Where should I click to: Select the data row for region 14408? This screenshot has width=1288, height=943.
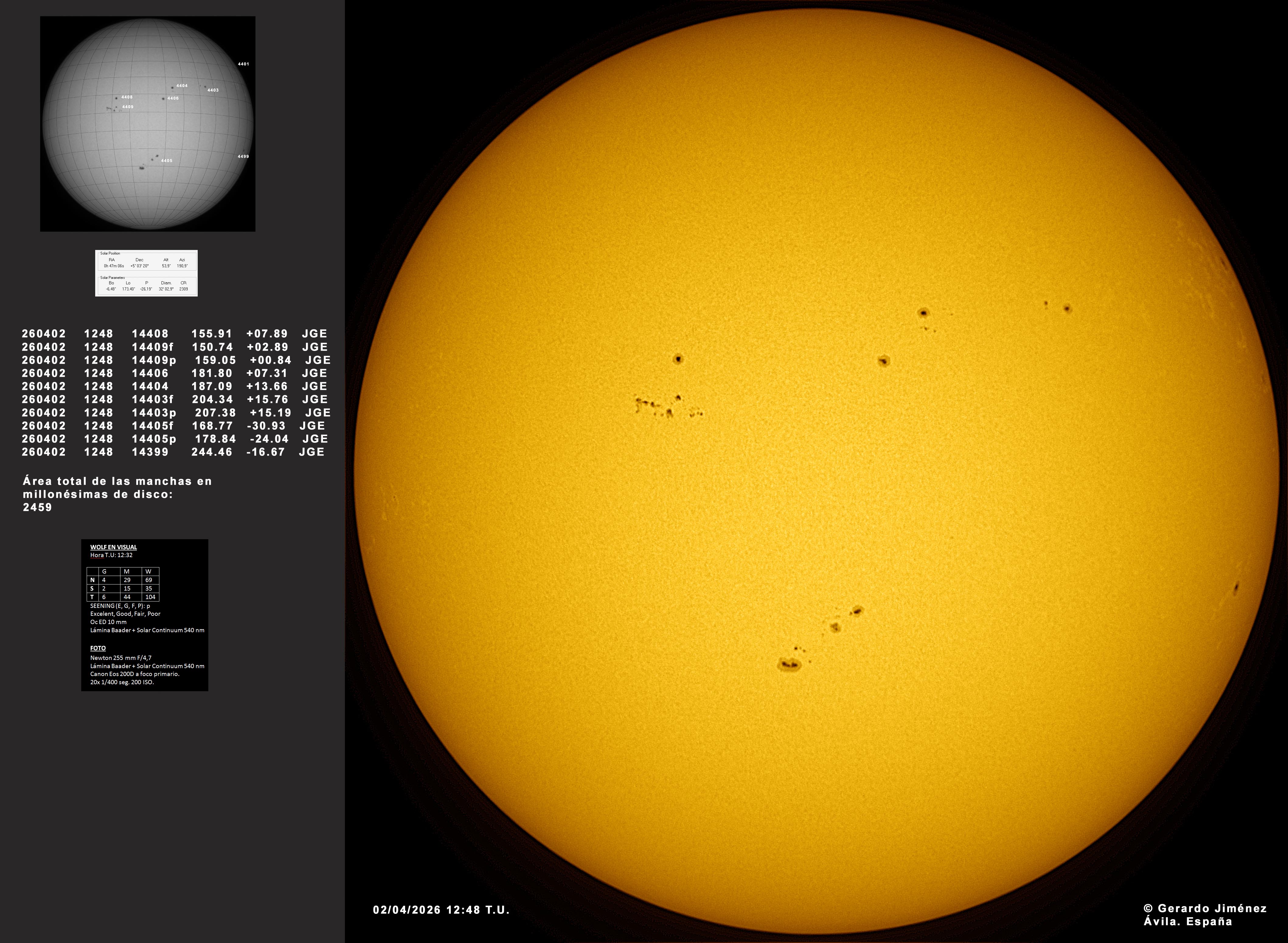[175, 333]
